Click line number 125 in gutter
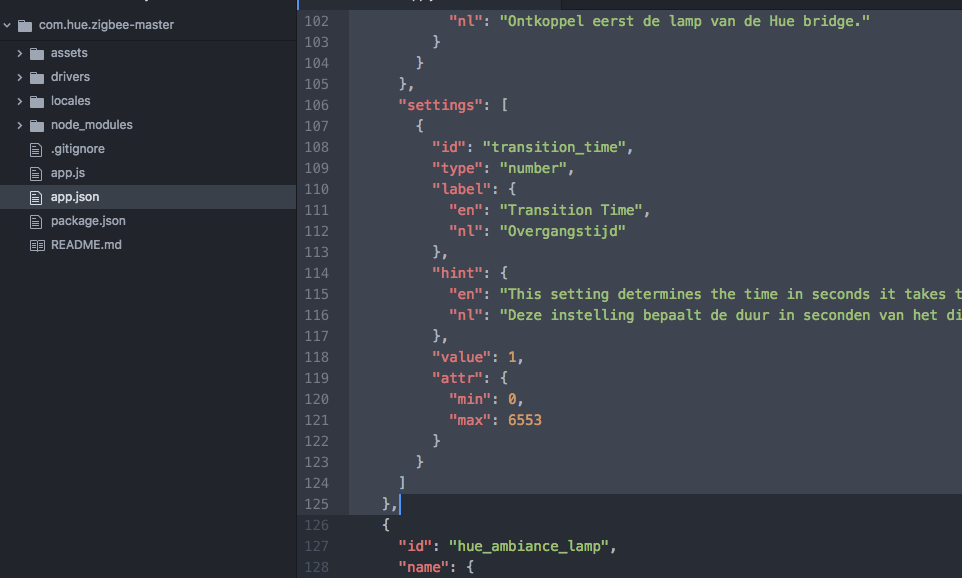962x578 pixels. pyautogui.click(x=317, y=504)
